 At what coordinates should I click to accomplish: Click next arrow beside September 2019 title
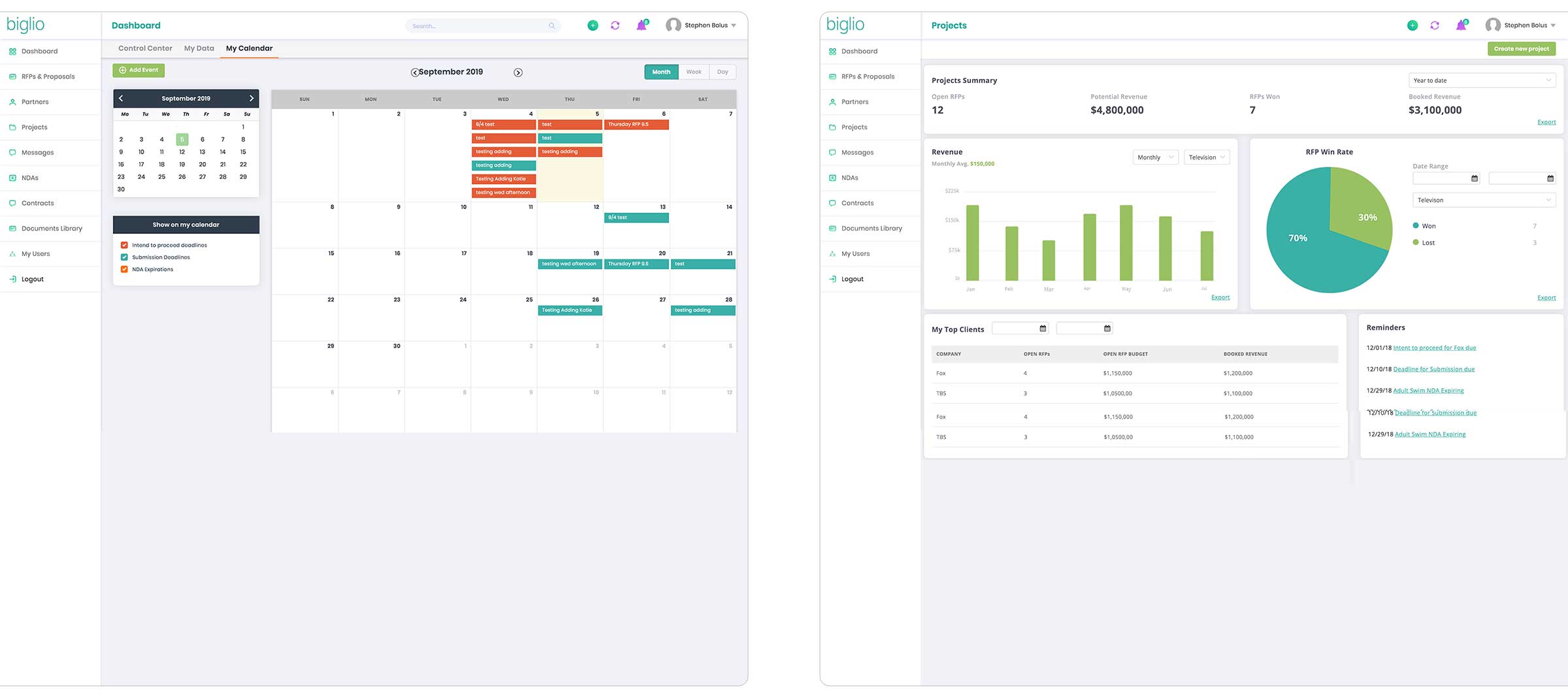(518, 73)
